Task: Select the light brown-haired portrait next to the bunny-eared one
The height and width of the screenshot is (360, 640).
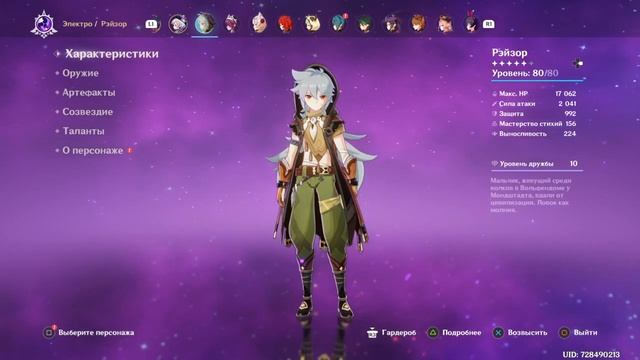Action: click(445, 24)
